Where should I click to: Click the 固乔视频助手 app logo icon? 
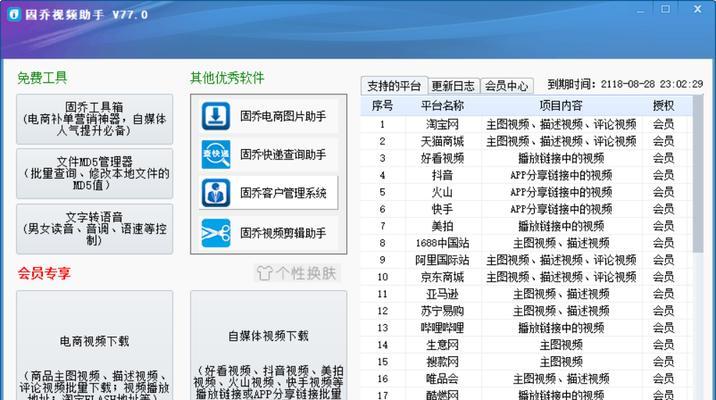tap(14, 14)
